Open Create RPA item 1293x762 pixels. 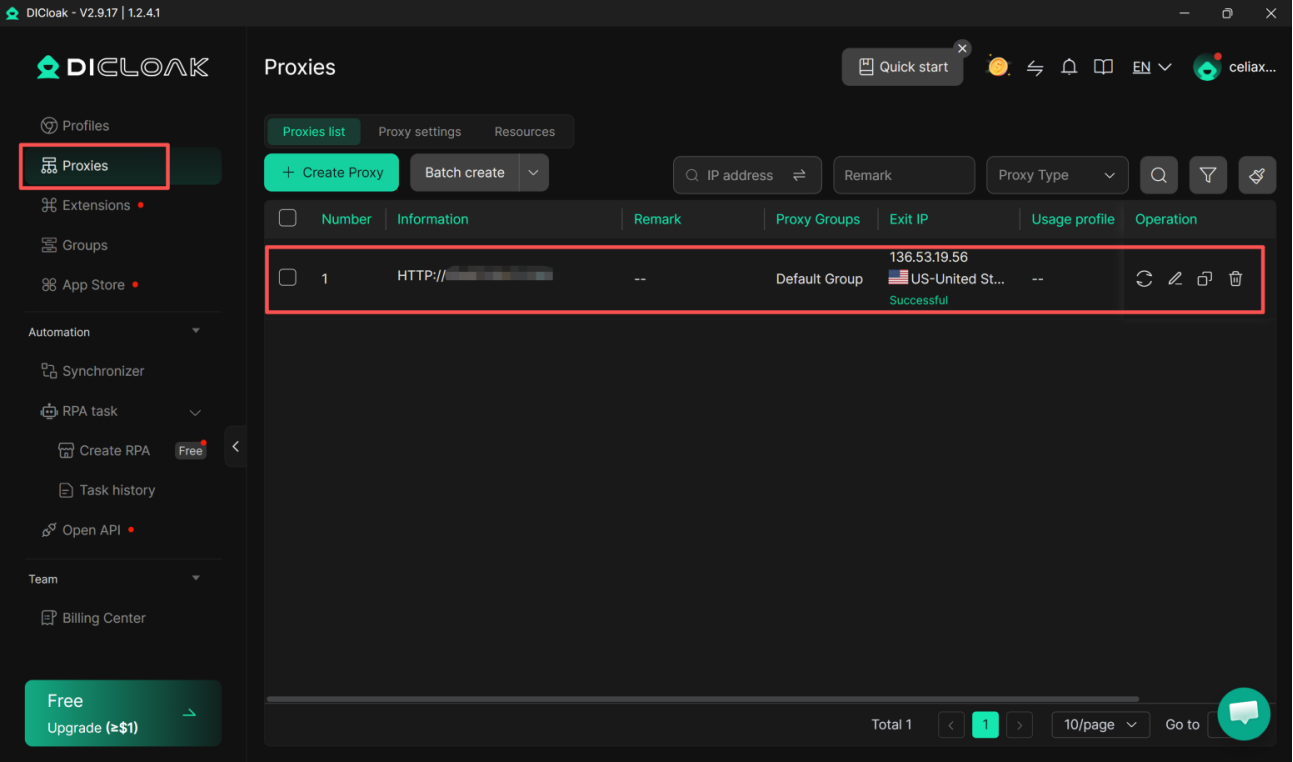pyautogui.click(x=105, y=451)
